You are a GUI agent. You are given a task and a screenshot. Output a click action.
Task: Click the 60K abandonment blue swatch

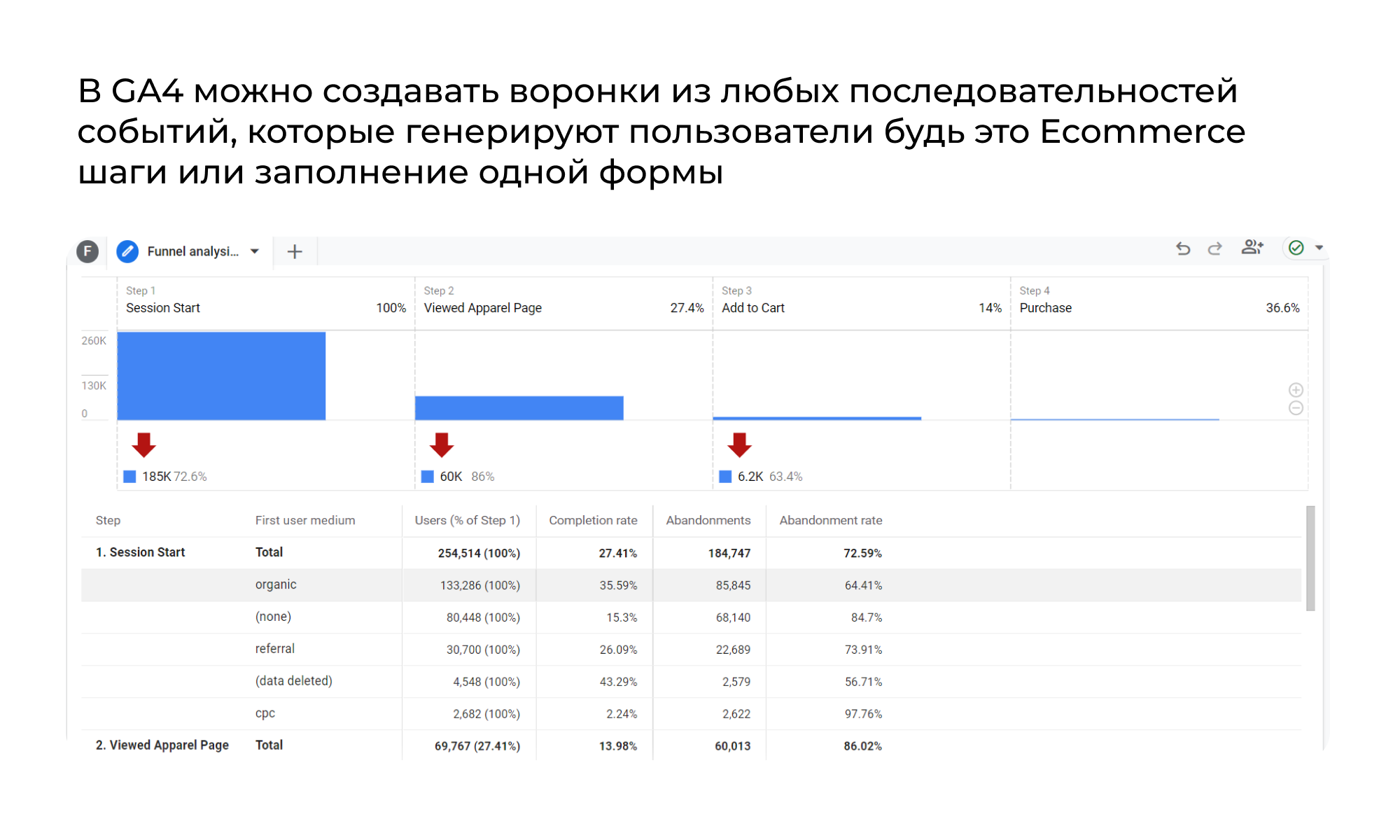click(x=427, y=477)
